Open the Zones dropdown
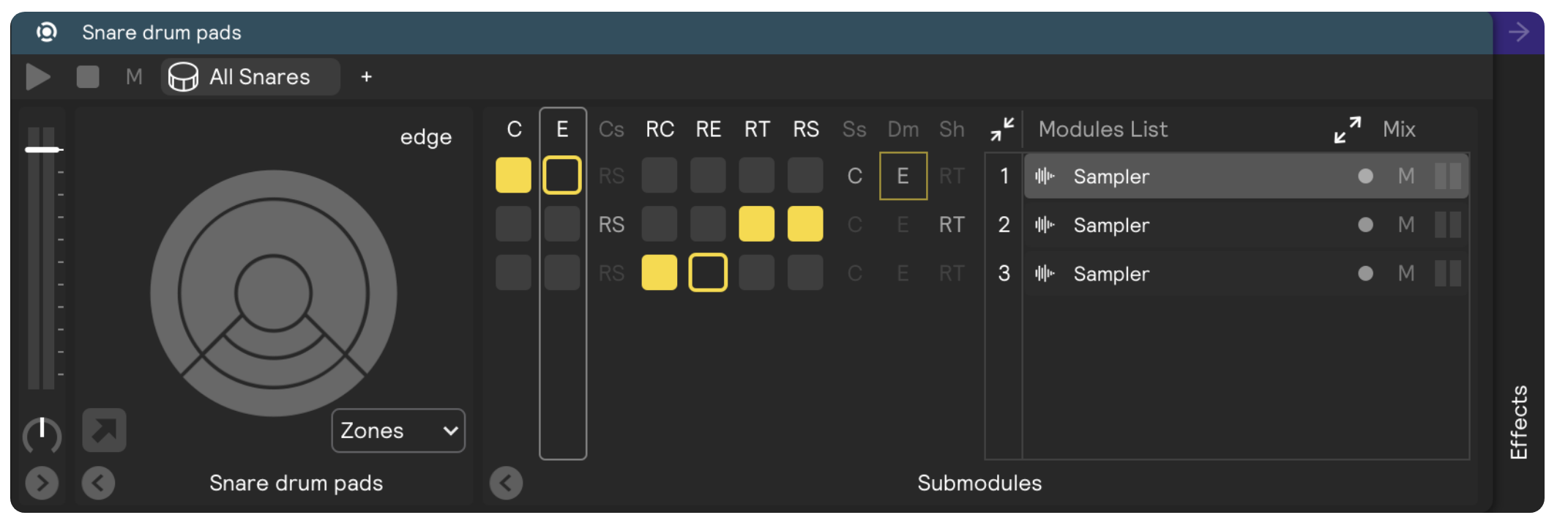Image resolution: width=1568 pixels, height=526 pixels. pos(398,431)
